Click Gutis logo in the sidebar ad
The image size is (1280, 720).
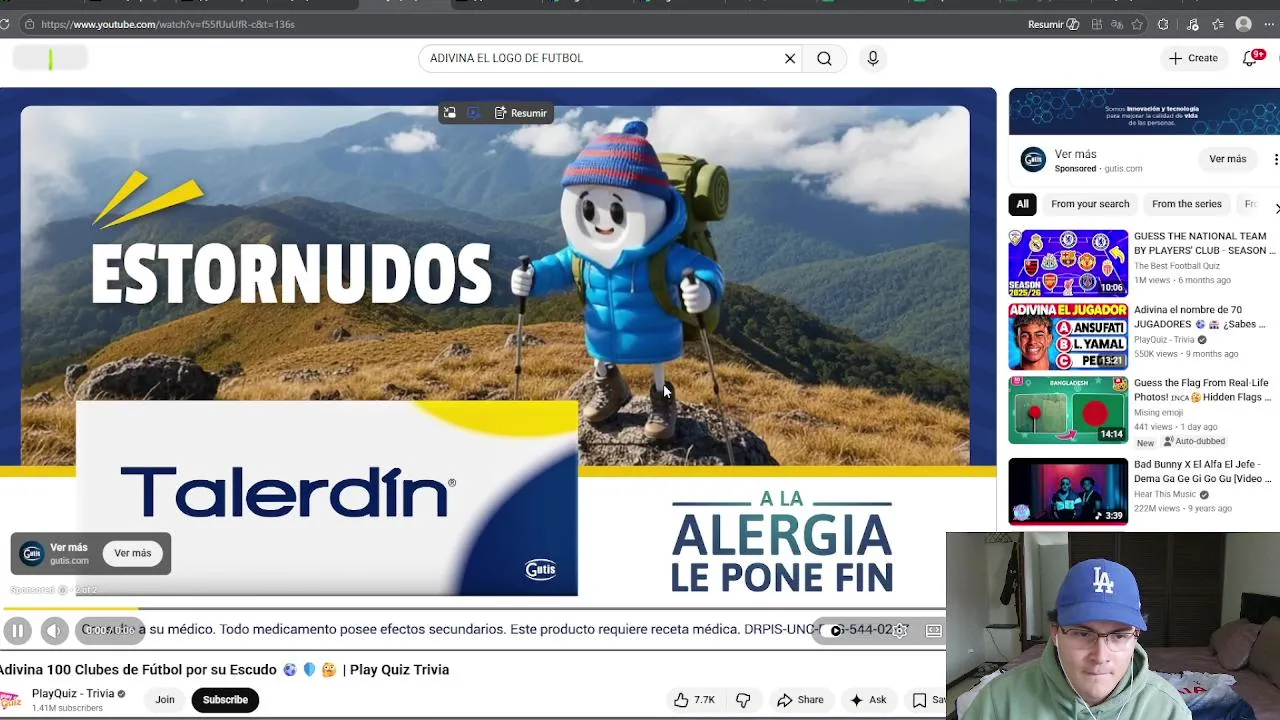point(1033,159)
